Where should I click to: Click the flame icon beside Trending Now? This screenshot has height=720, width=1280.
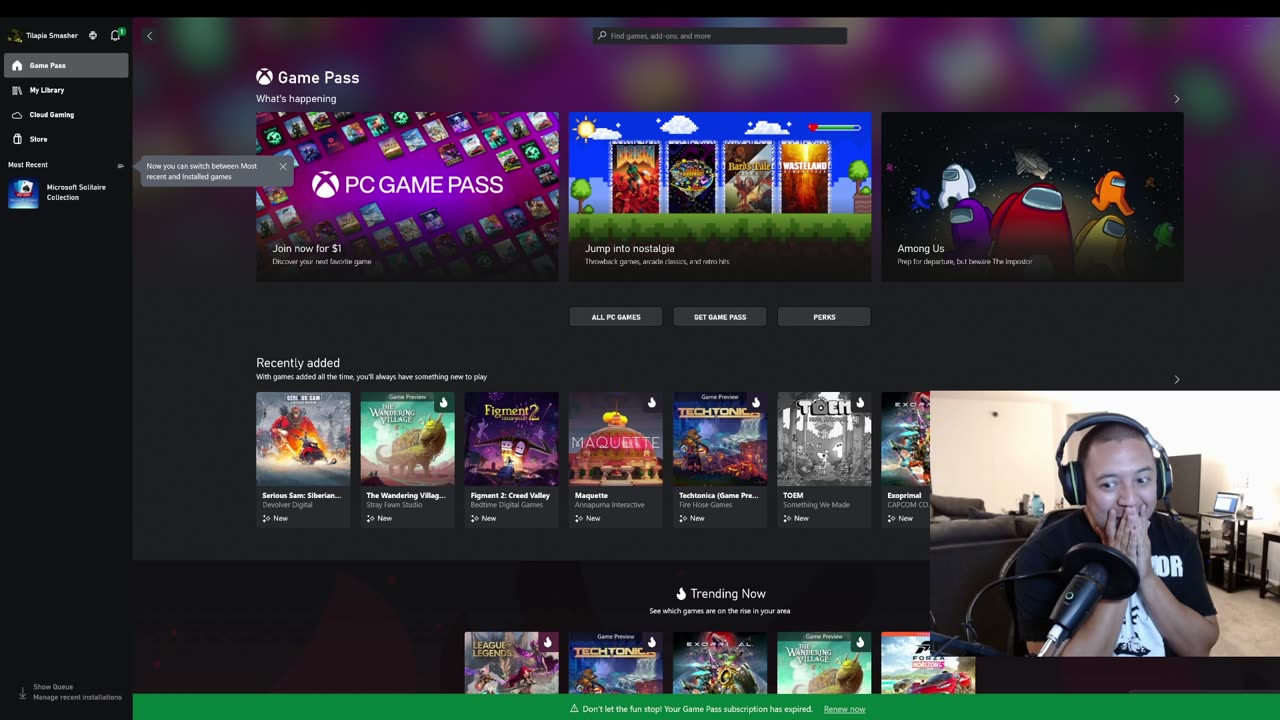coord(681,594)
